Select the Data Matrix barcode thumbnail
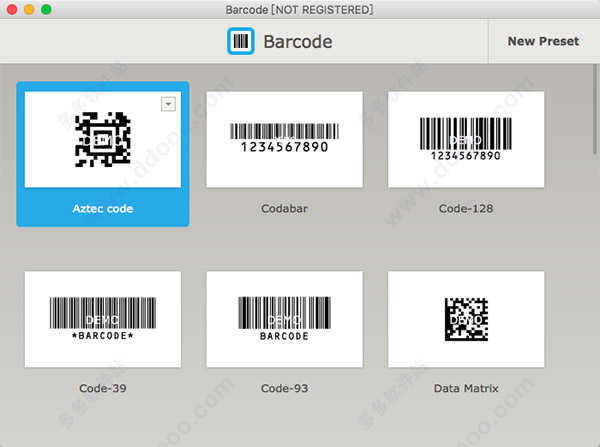The height and width of the screenshot is (447, 600). click(x=466, y=320)
